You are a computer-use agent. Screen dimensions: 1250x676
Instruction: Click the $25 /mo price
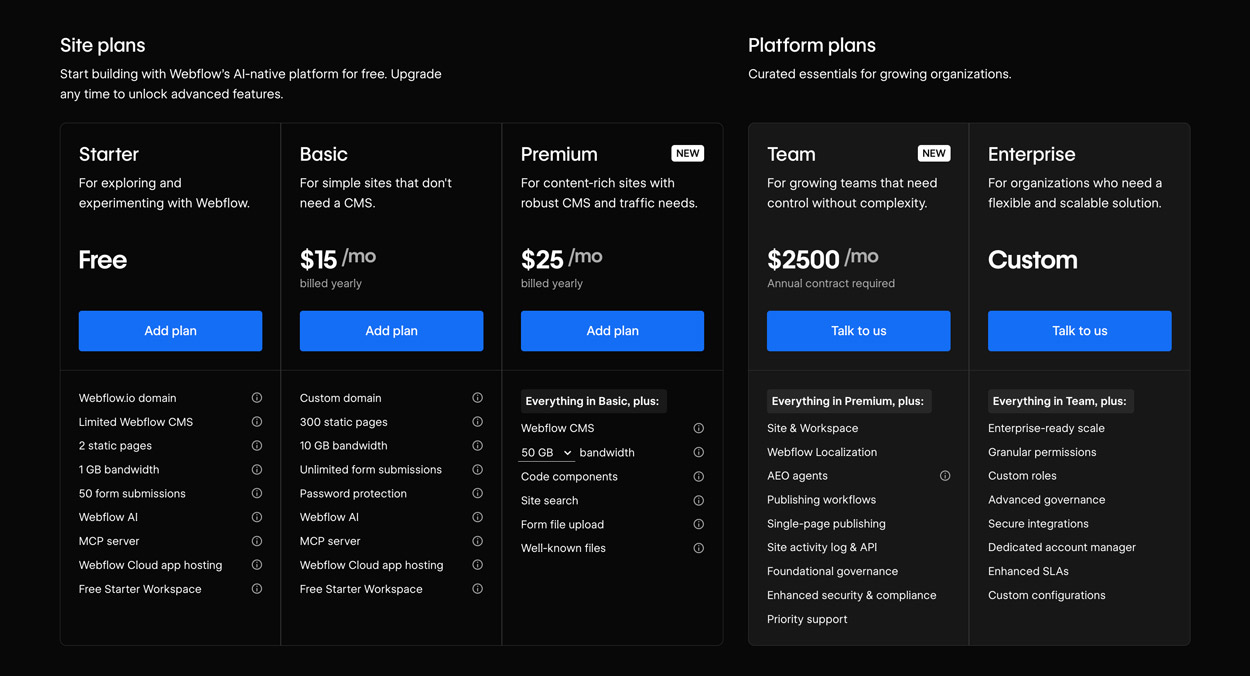pos(561,258)
